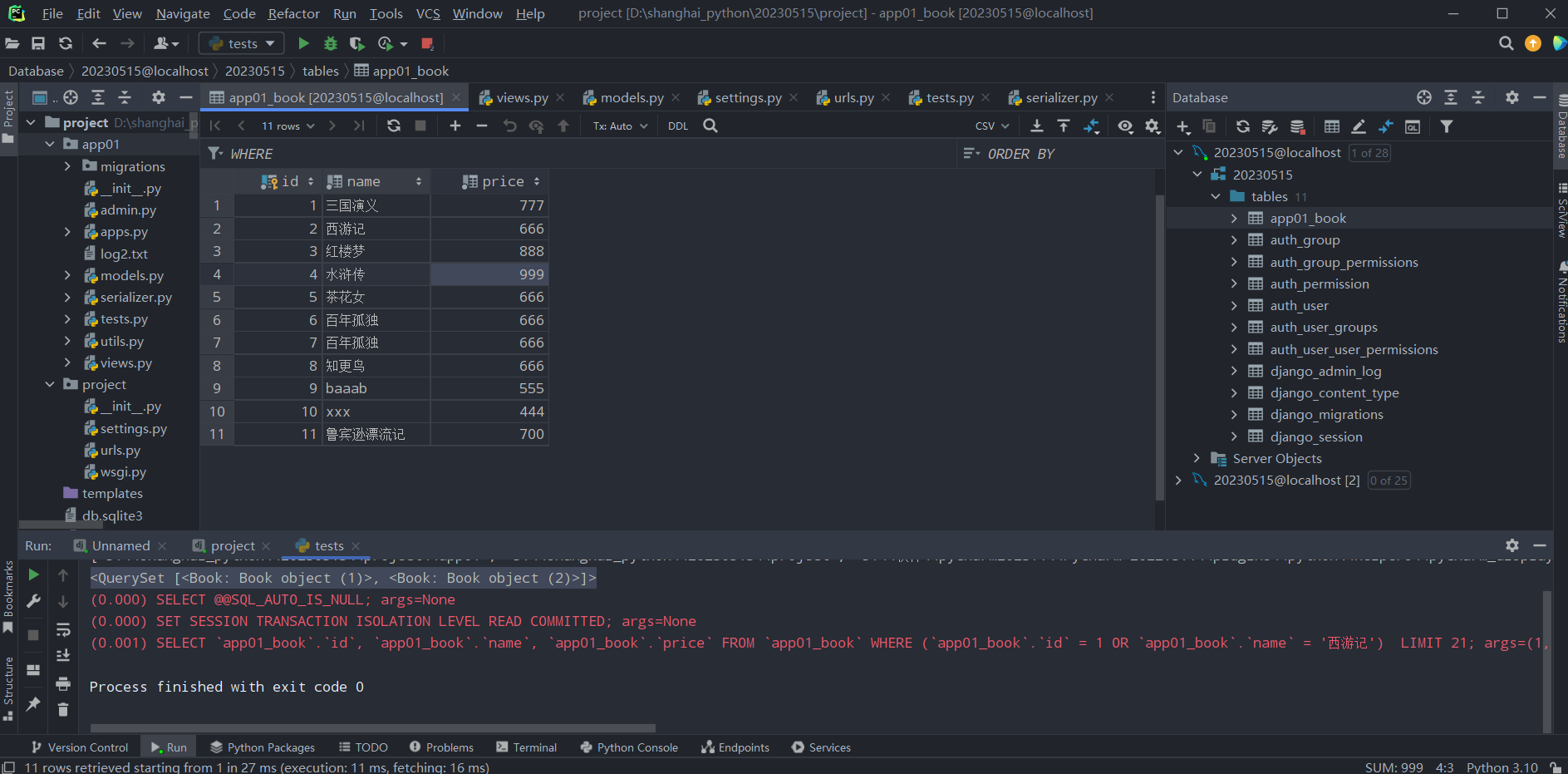Viewport: 1568px width, 774px height.
Task: Click the DDL button
Action: [678, 126]
